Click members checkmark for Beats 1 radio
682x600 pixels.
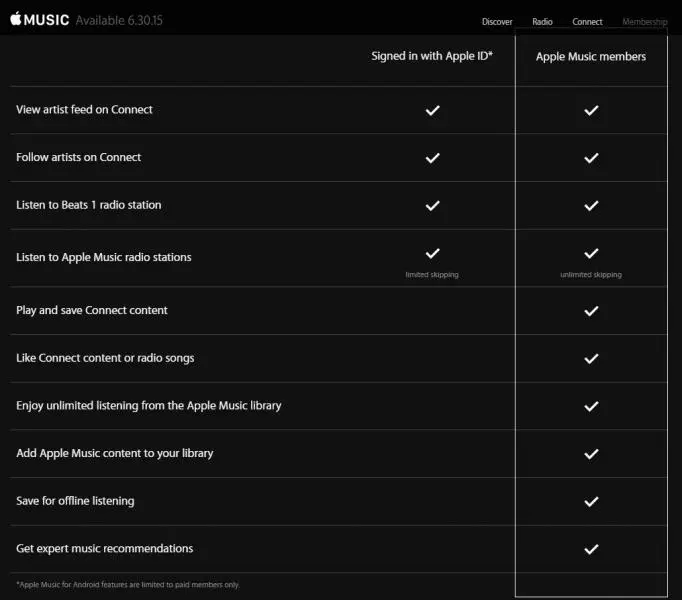coord(591,205)
